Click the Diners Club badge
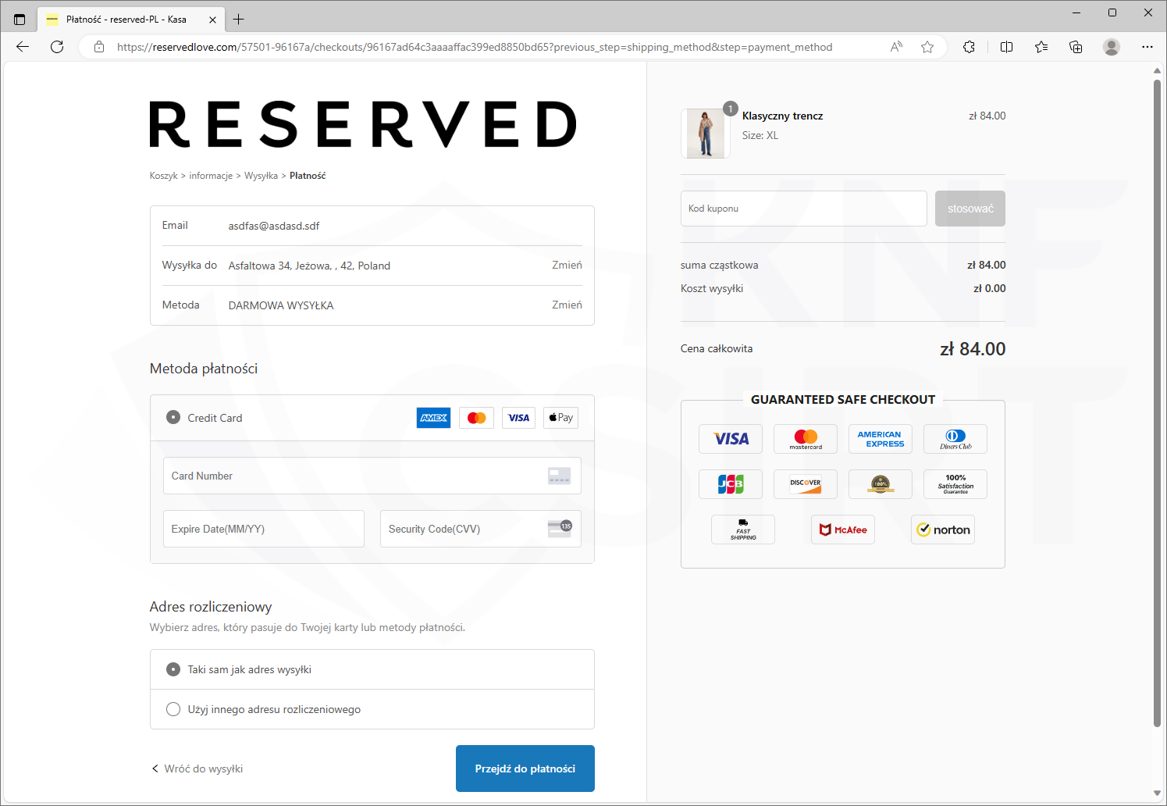The height and width of the screenshot is (806, 1167). (954, 439)
